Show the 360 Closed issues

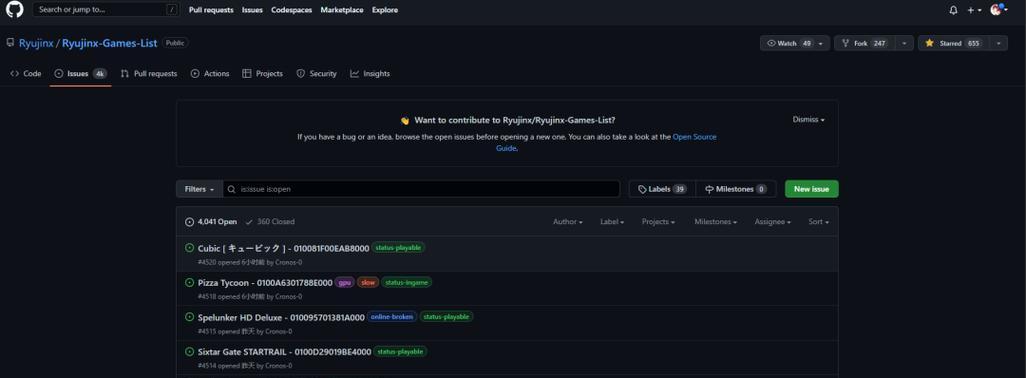point(270,222)
